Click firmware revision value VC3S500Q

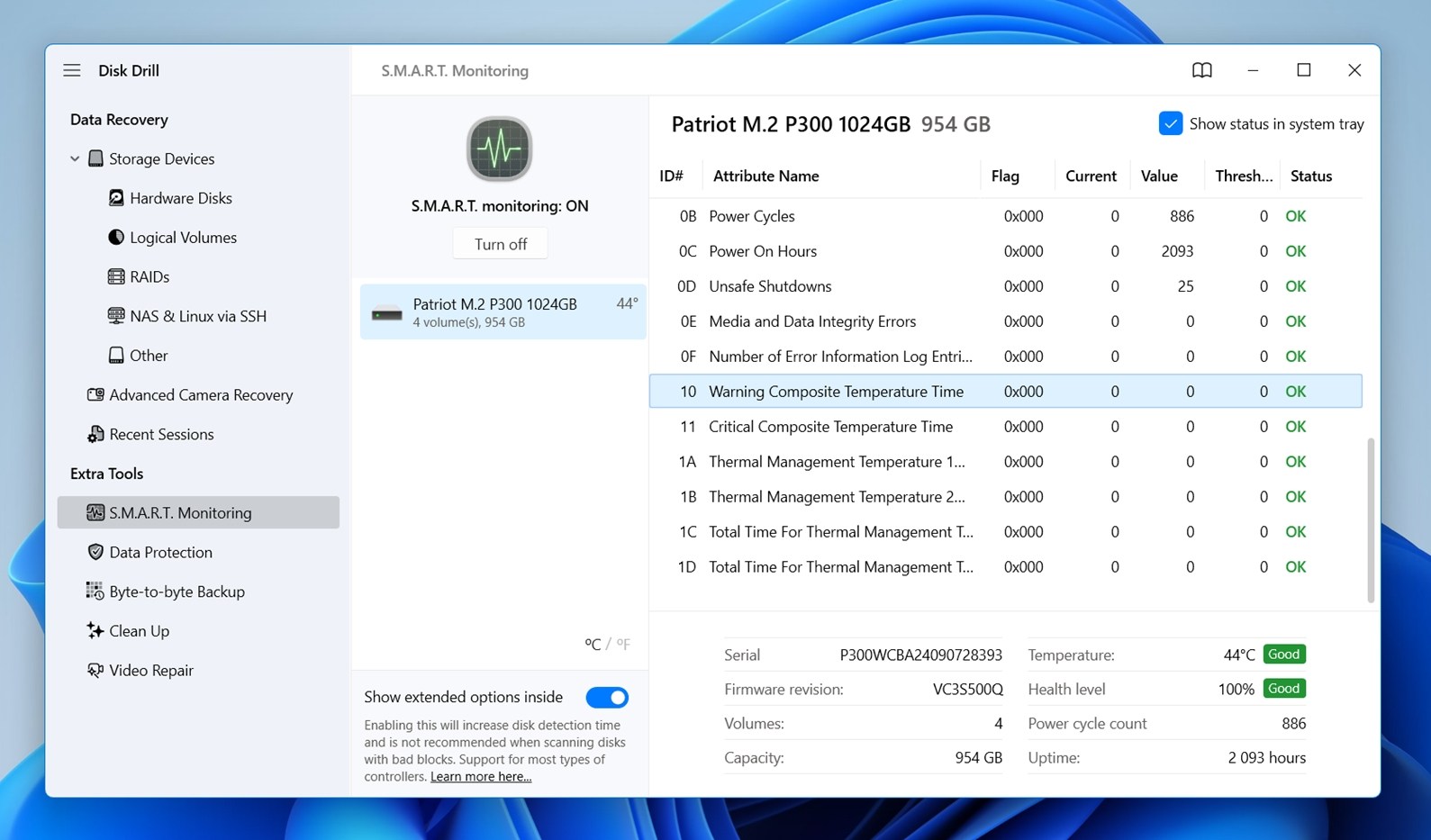point(967,689)
